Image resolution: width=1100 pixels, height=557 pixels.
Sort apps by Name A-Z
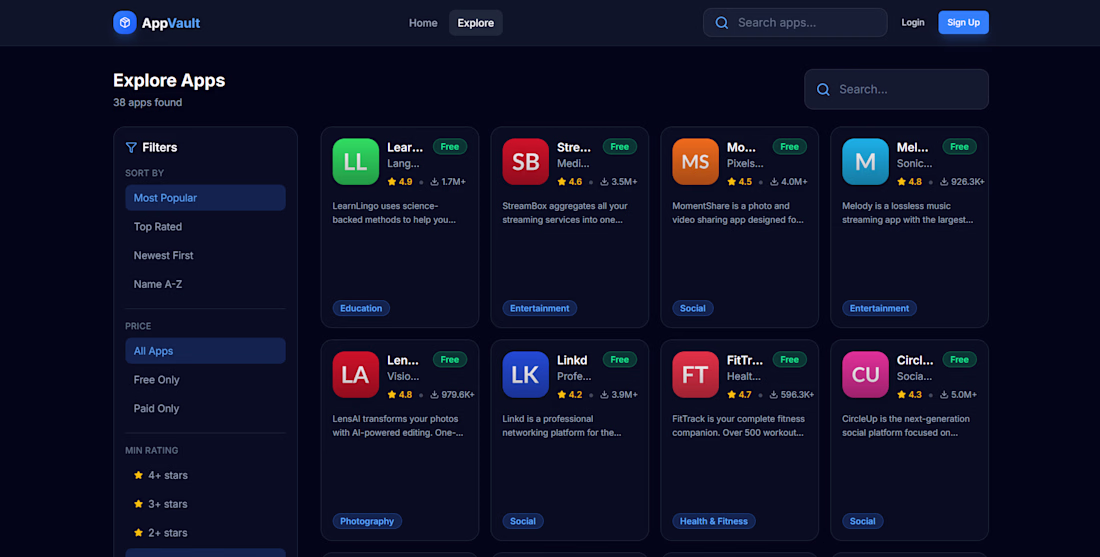206,284
